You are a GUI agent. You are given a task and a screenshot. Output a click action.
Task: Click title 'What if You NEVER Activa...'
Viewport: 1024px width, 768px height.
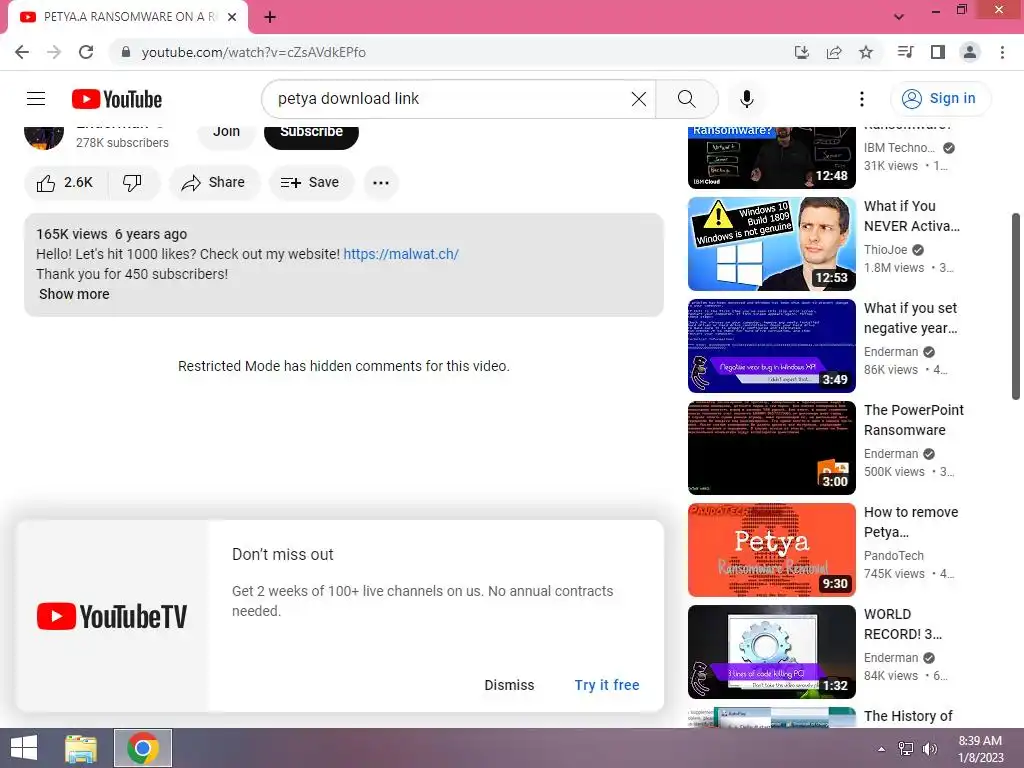point(912,216)
